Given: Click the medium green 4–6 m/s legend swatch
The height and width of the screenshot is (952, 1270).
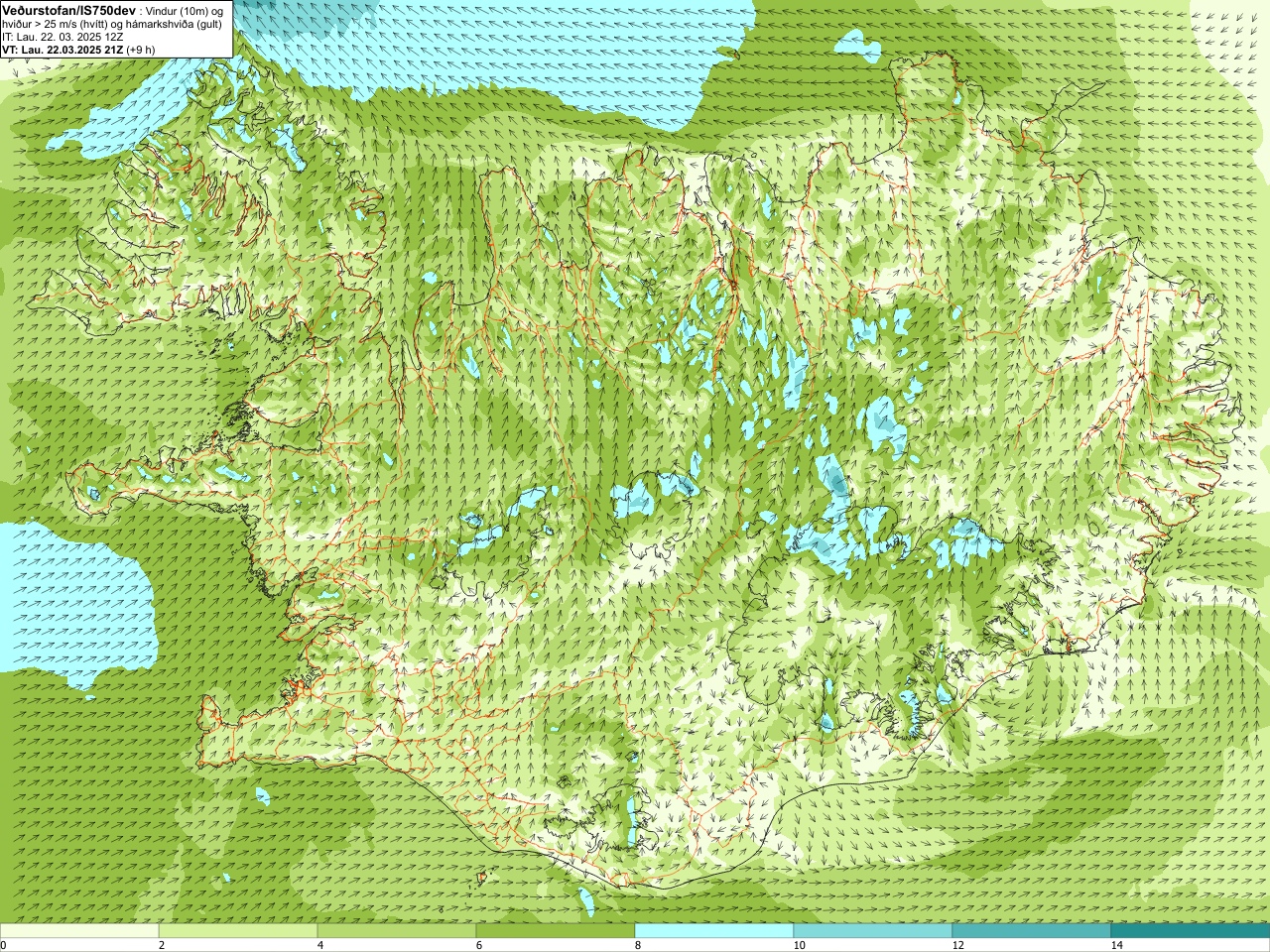Looking at the screenshot, I should point(397,931).
